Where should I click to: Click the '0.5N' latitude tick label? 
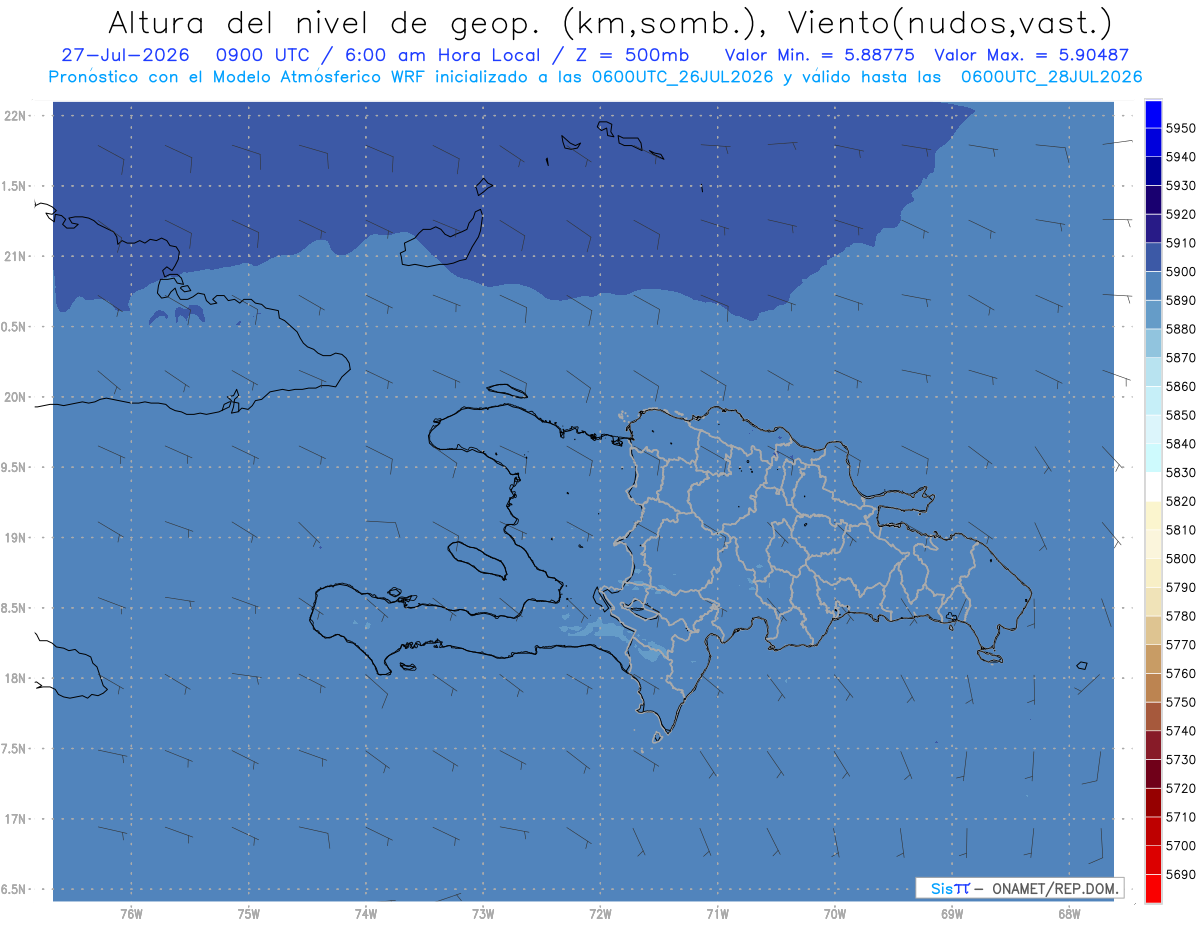(x=15, y=327)
